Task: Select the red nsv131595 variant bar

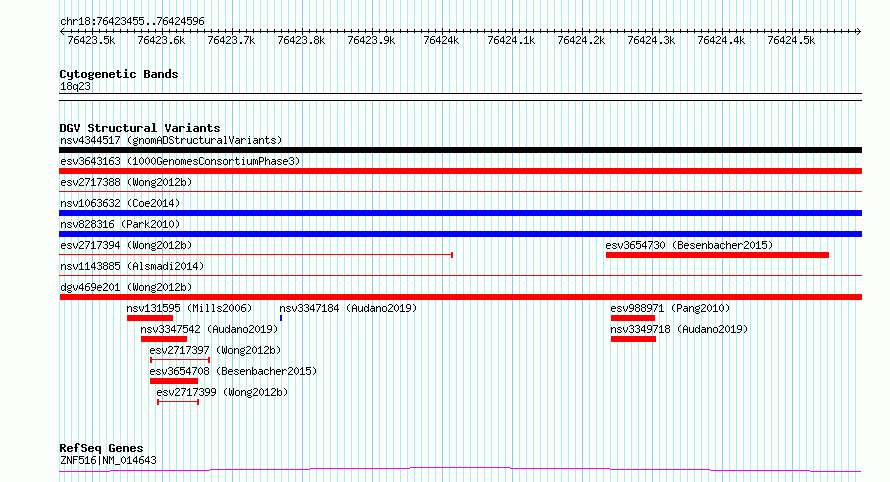Action: (x=150, y=318)
